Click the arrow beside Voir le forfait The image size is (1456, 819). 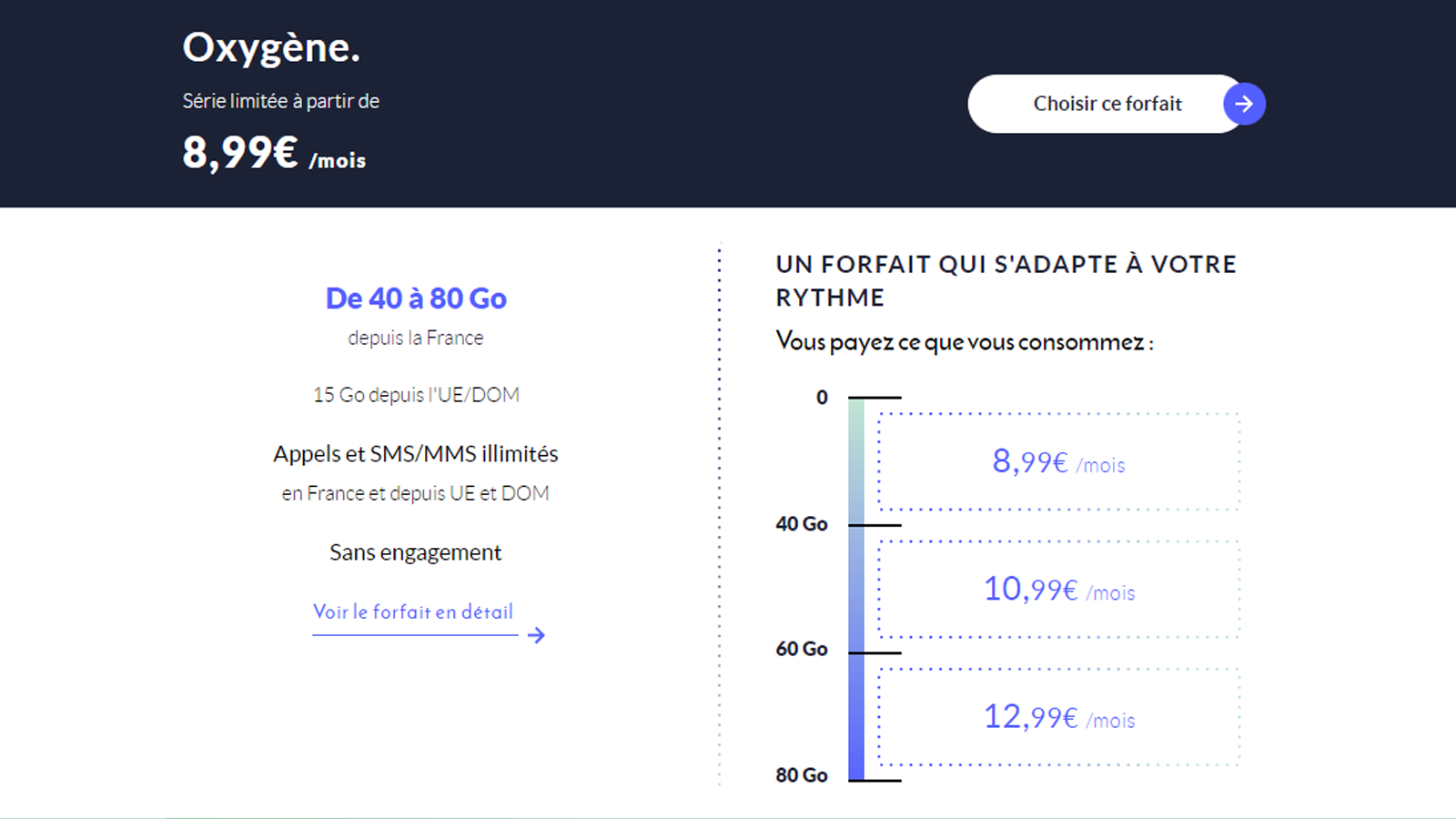(x=536, y=635)
